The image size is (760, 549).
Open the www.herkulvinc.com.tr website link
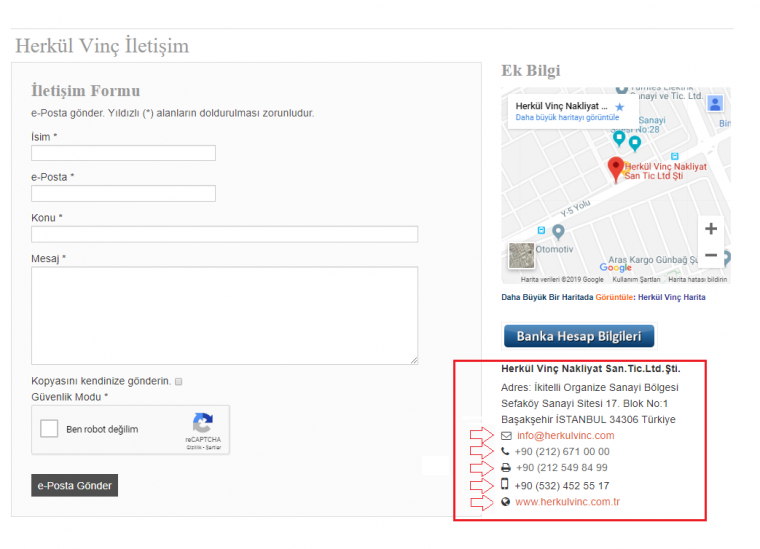pos(567,502)
